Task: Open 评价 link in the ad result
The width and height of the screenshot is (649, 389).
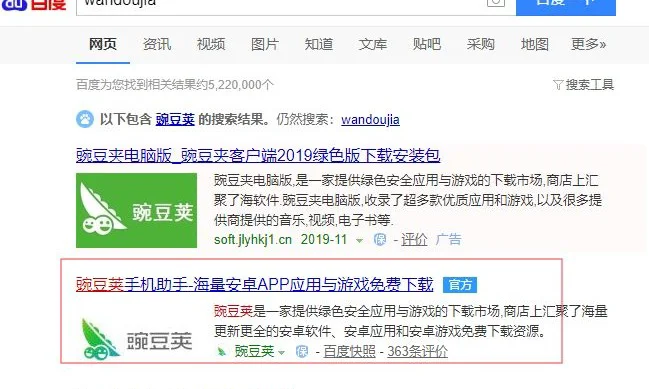Action: 414,240
